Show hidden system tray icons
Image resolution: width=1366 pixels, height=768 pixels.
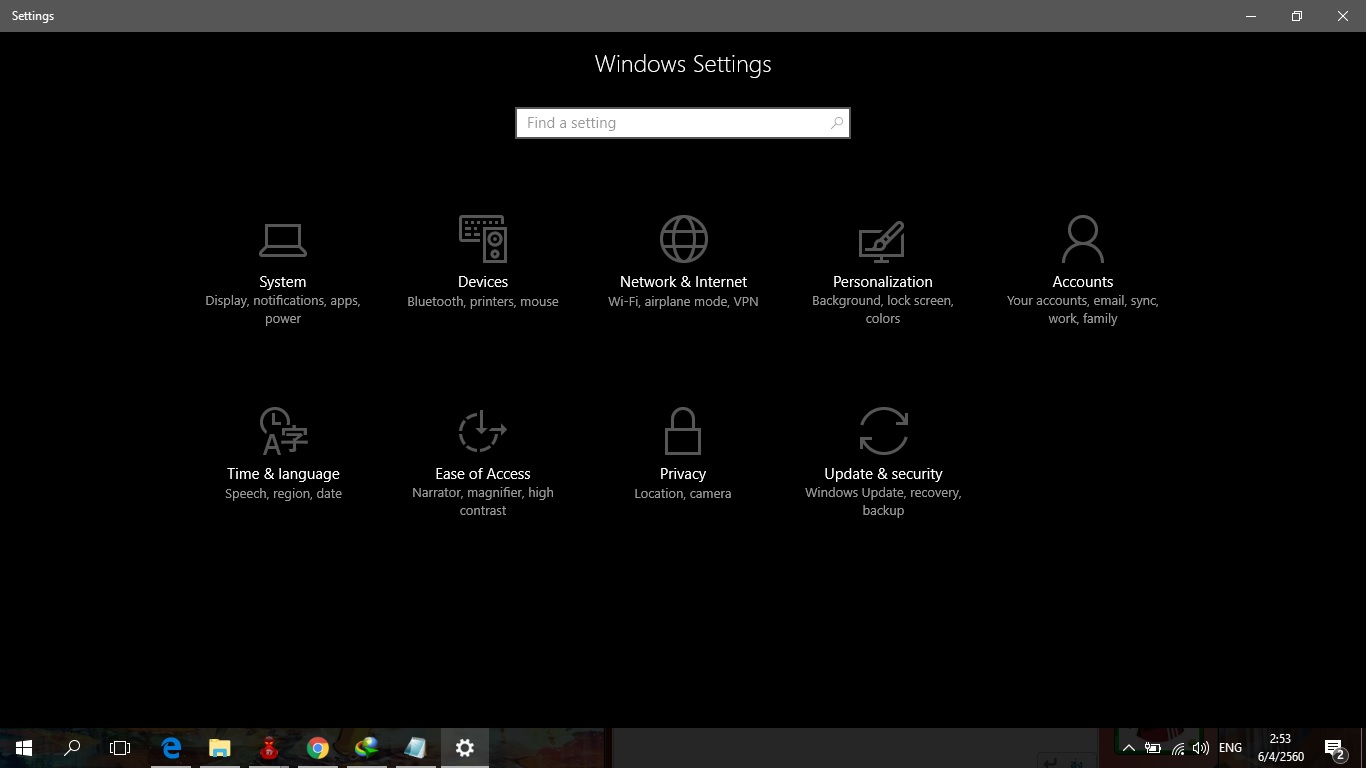coord(1129,748)
